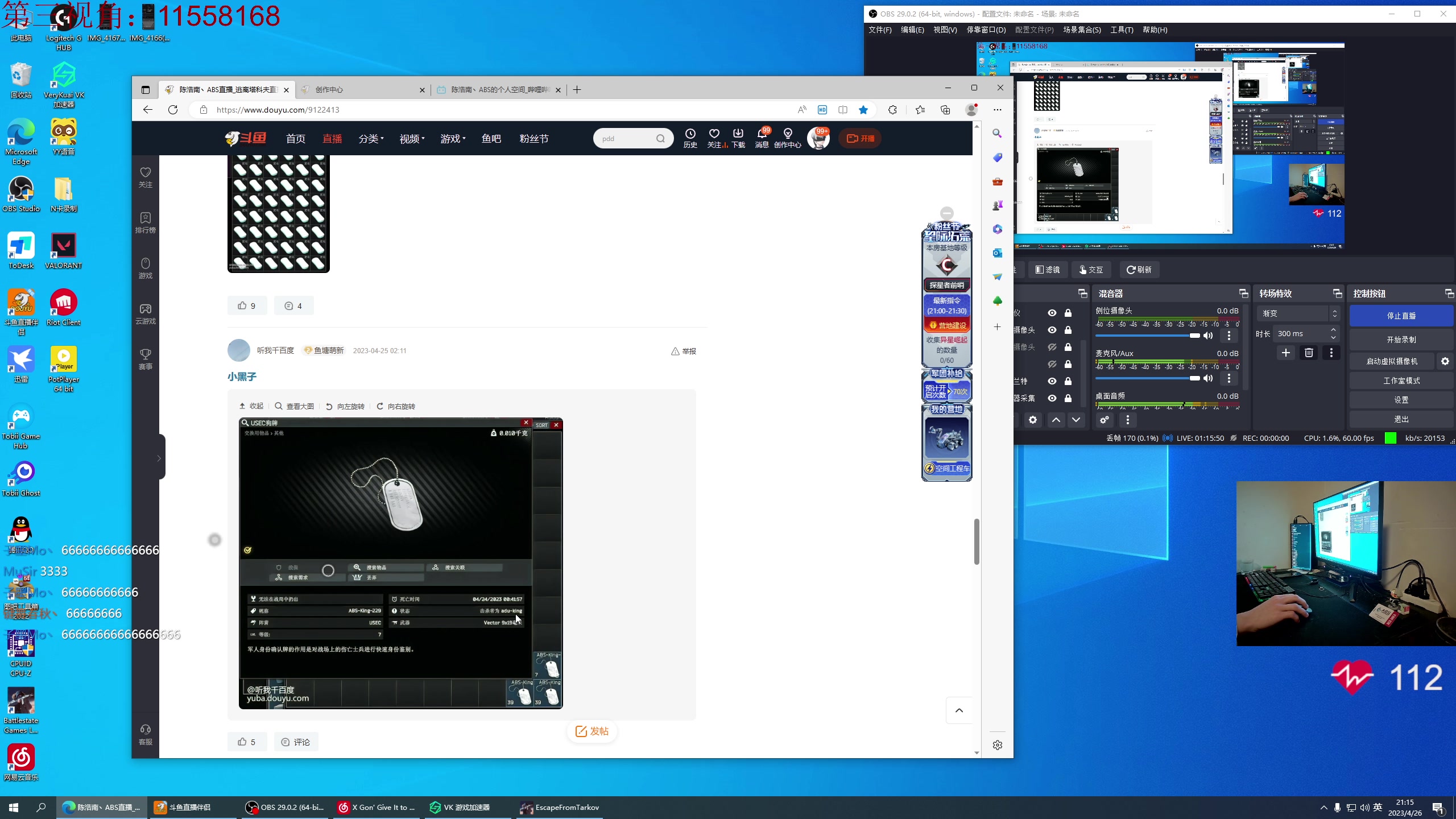This screenshot has width=1456, height=819.
Task: Toggle visibility eye of 仪 source row
Action: pyautogui.click(x=1052, y=313)
